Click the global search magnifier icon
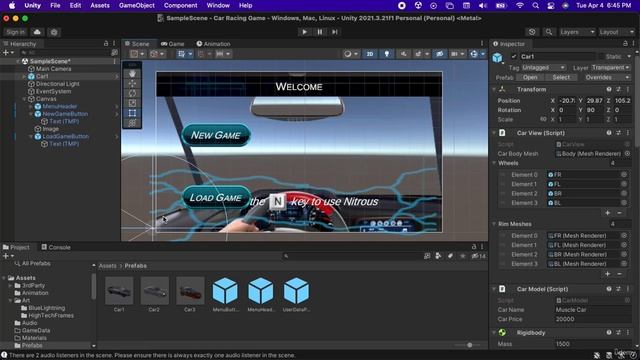The image size is (640, 360). (549, 32)
